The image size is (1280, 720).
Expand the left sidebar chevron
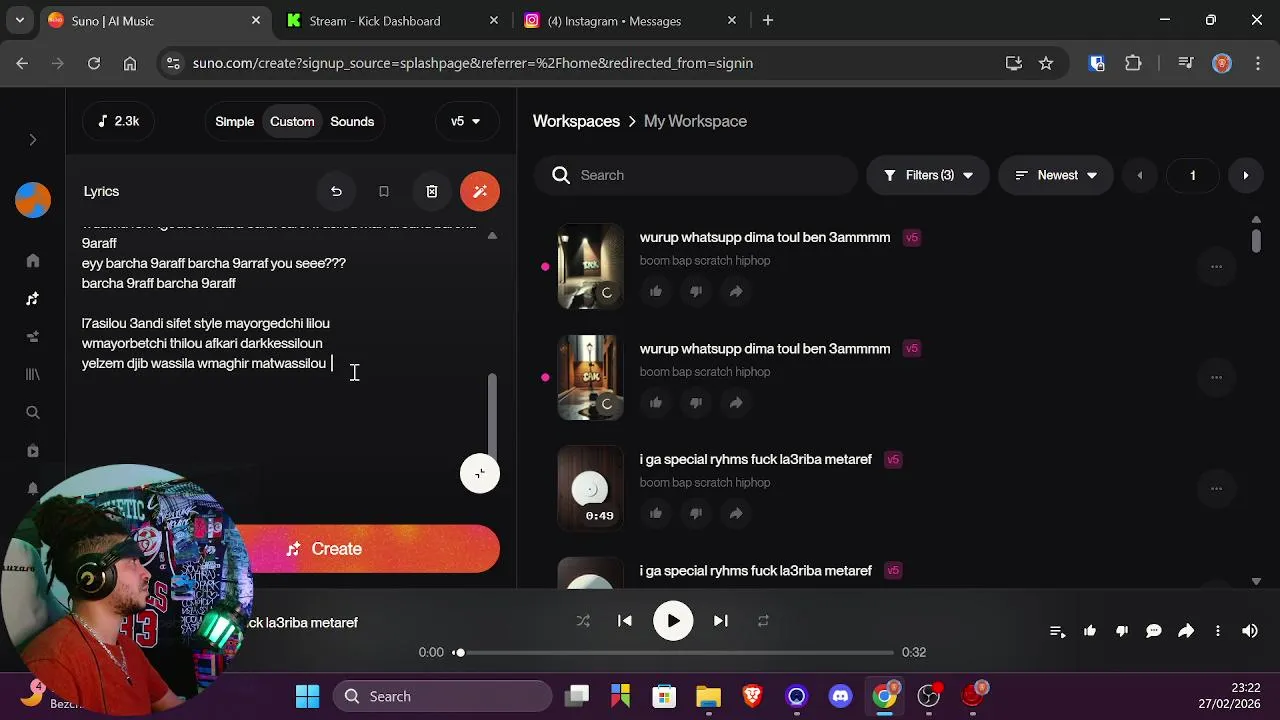[x=32, y=140]
